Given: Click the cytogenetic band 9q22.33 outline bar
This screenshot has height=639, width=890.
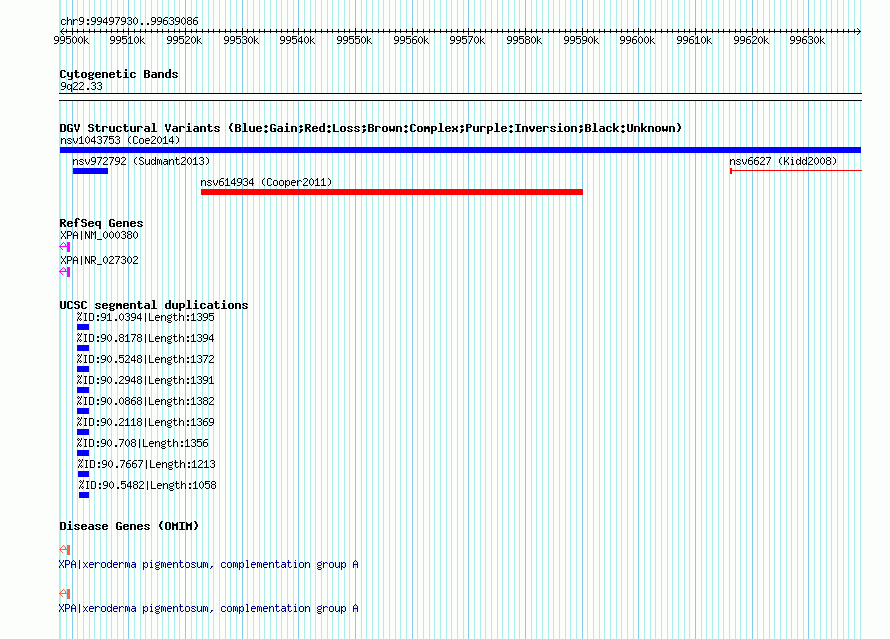Looking at the screenshot, I should coord(460,97).
